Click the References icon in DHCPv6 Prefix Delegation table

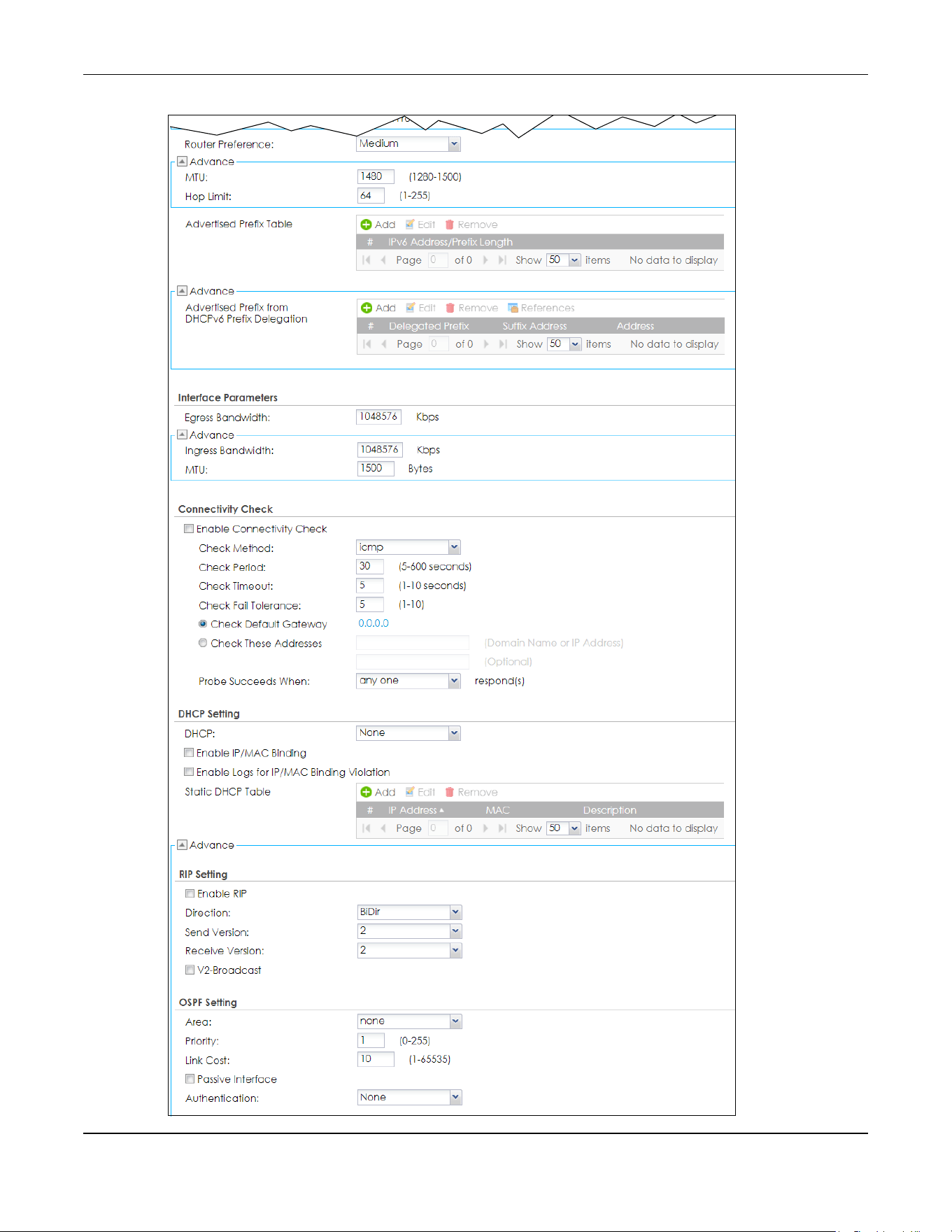click(x=513, y=308)
